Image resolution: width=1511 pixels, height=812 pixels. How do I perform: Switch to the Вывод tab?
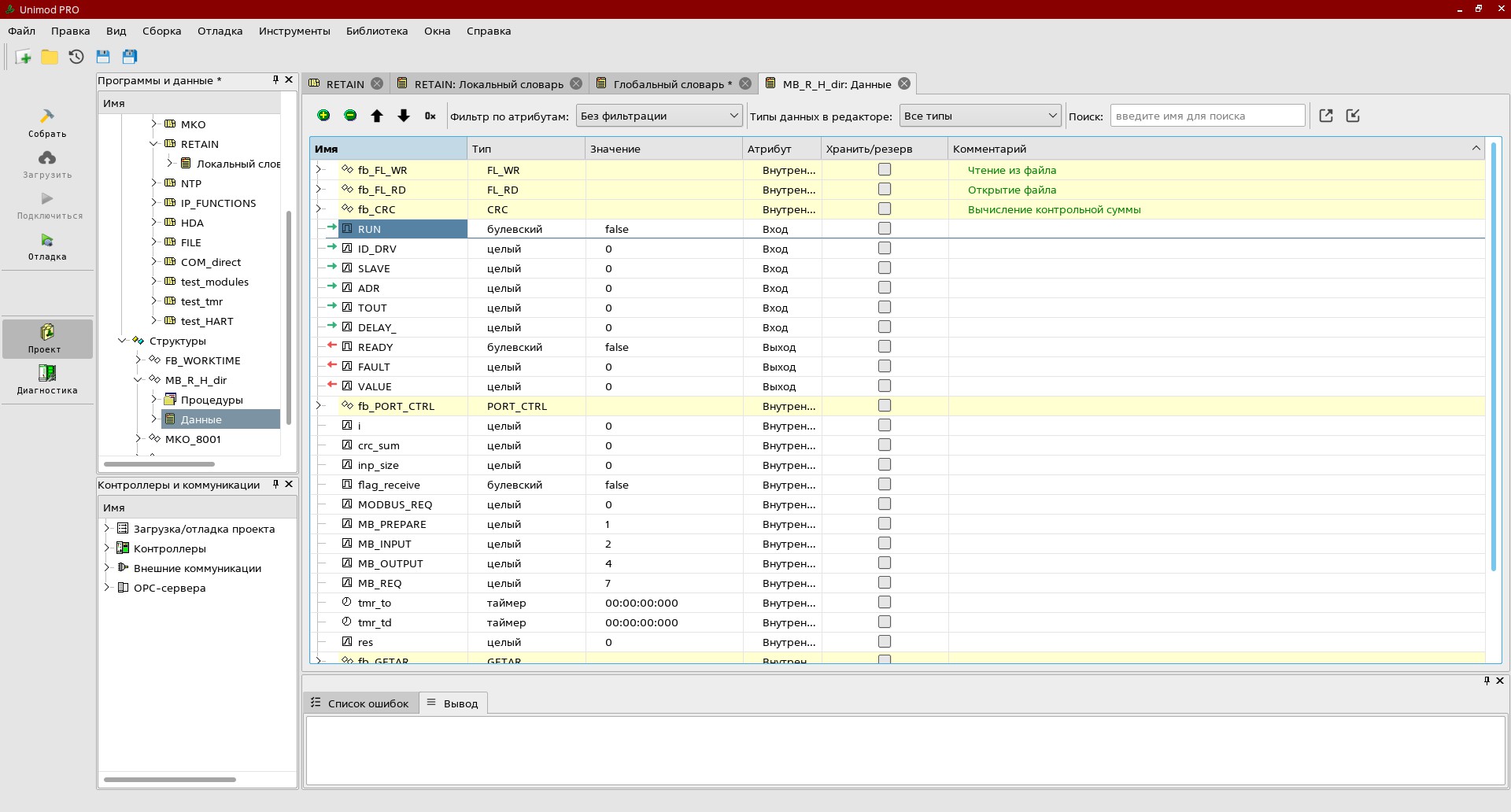click(453, 703)
